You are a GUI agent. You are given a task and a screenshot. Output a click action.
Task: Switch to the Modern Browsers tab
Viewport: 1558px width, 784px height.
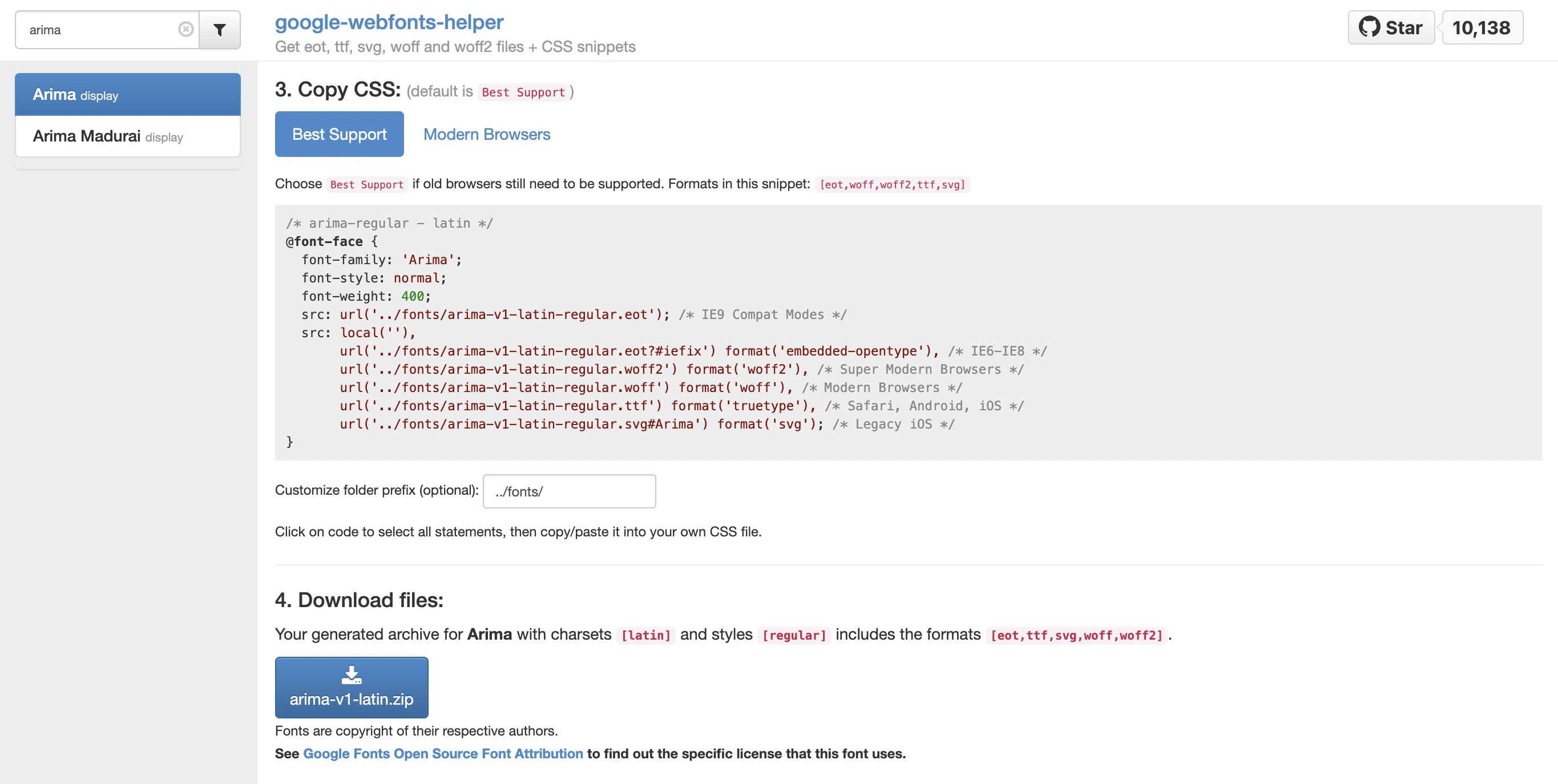[486, 134]
